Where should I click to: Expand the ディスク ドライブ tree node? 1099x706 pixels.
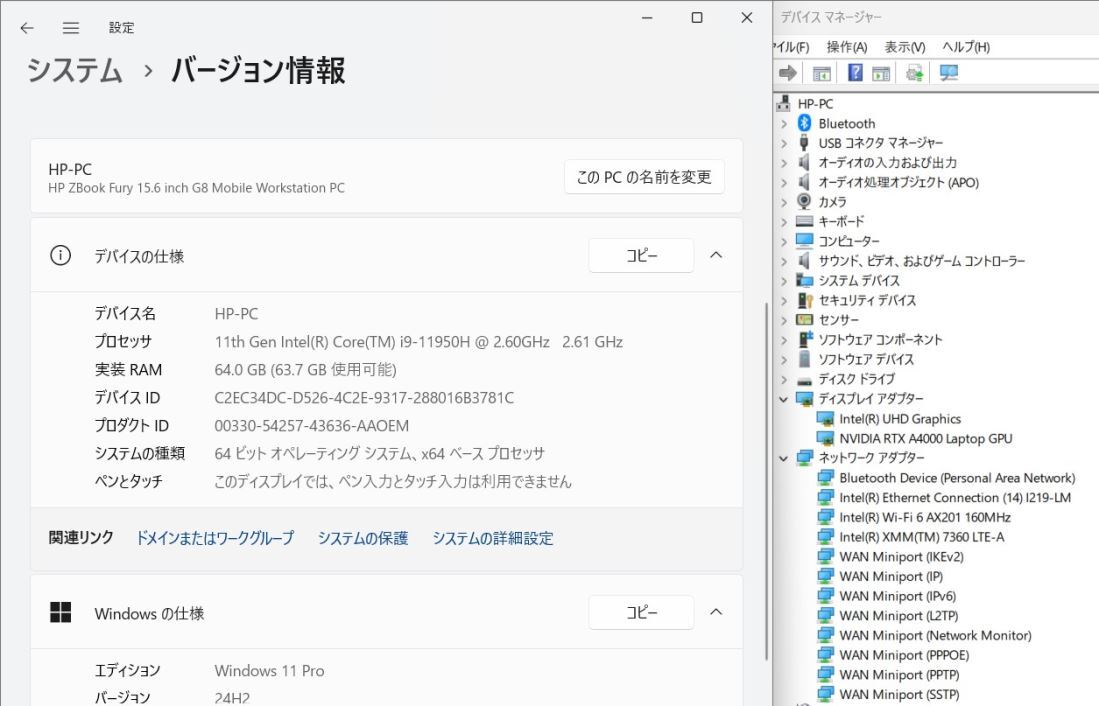click(784, 380)
